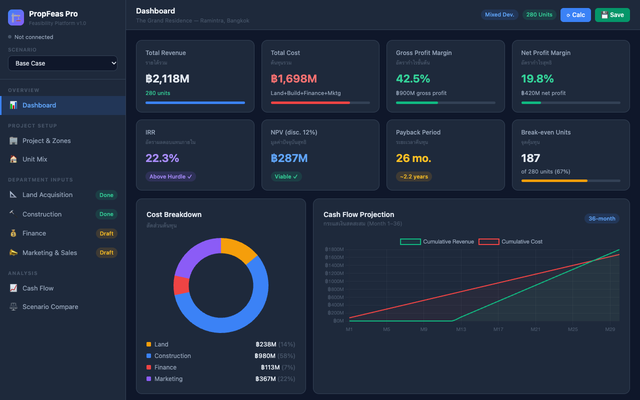Click the Mixed Dev. badge
Screen dimensions: 640x400
(499, 15)
